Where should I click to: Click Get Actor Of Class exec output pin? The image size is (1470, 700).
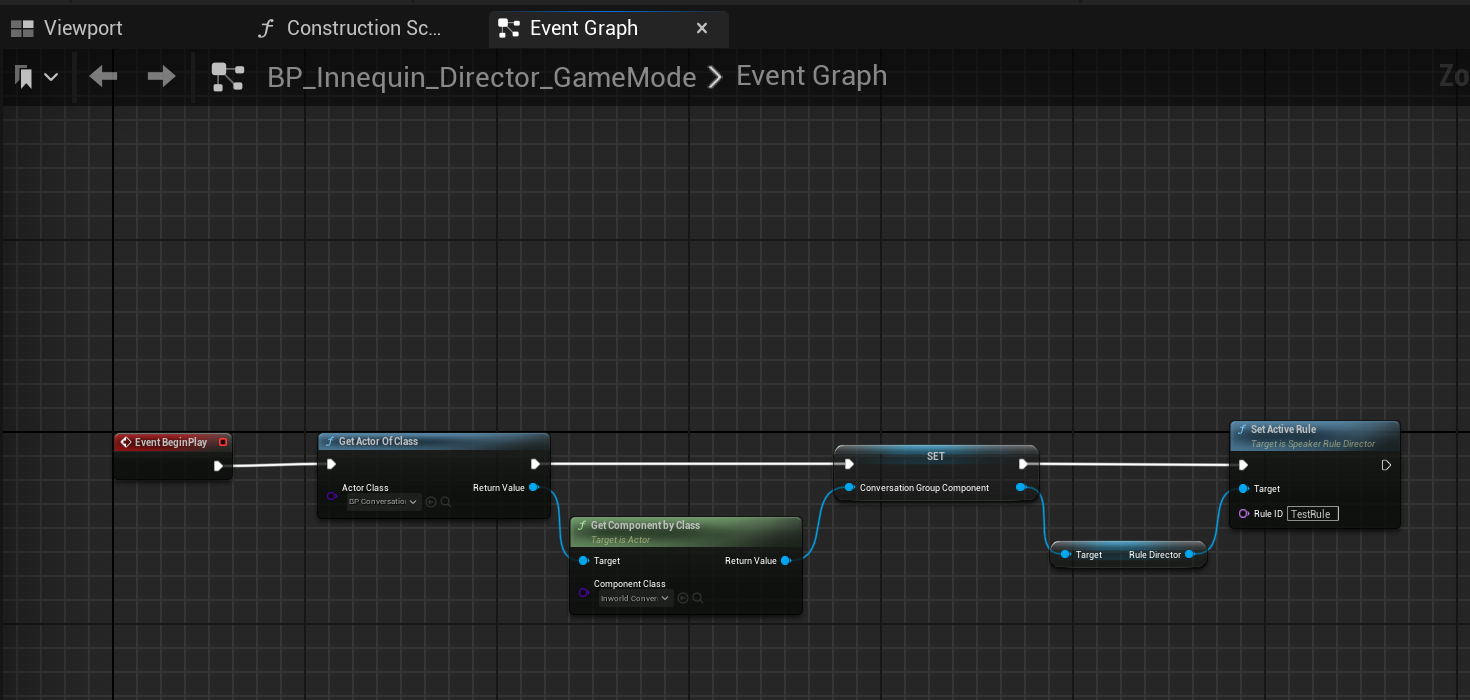[x=535, y=464]
